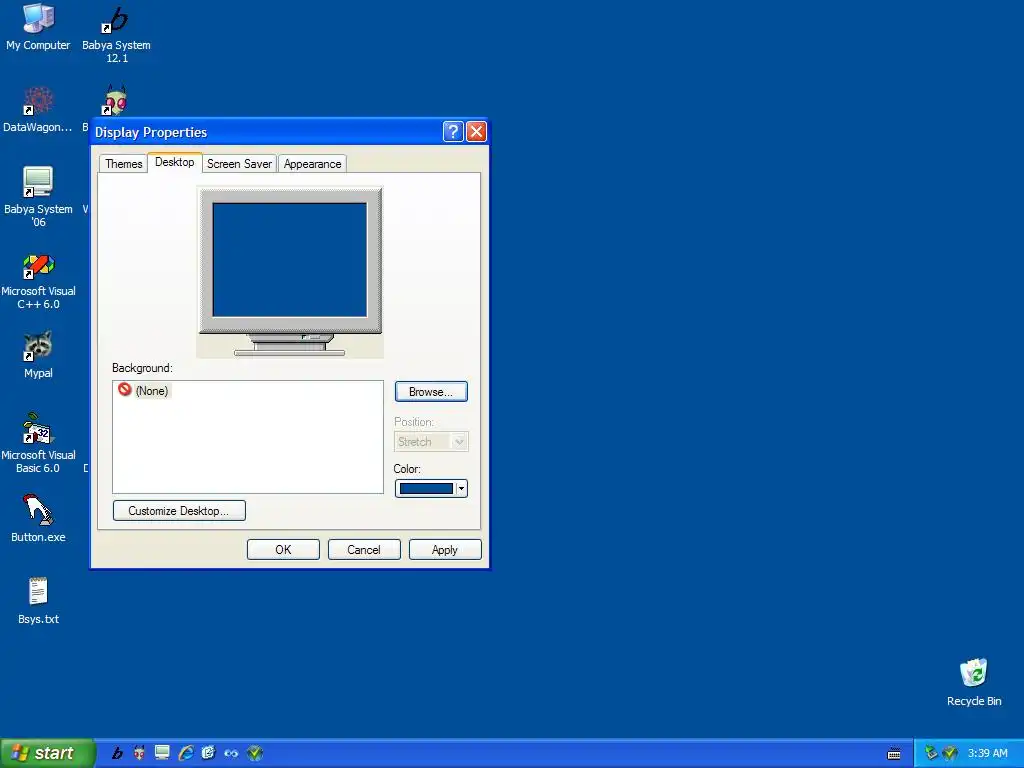Switch to the Screen Saver tab

pos(239,164)
